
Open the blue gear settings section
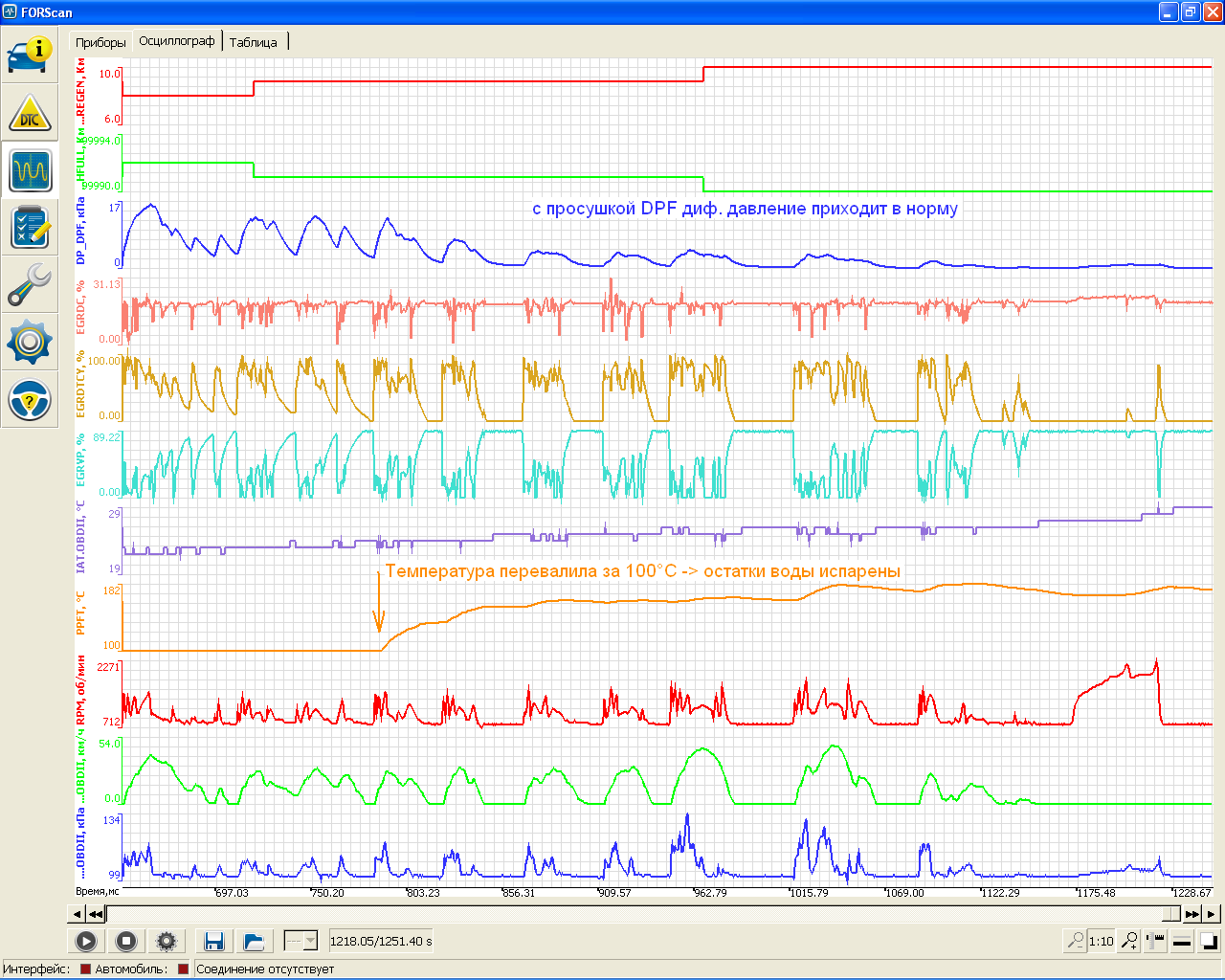coord(29,342)
